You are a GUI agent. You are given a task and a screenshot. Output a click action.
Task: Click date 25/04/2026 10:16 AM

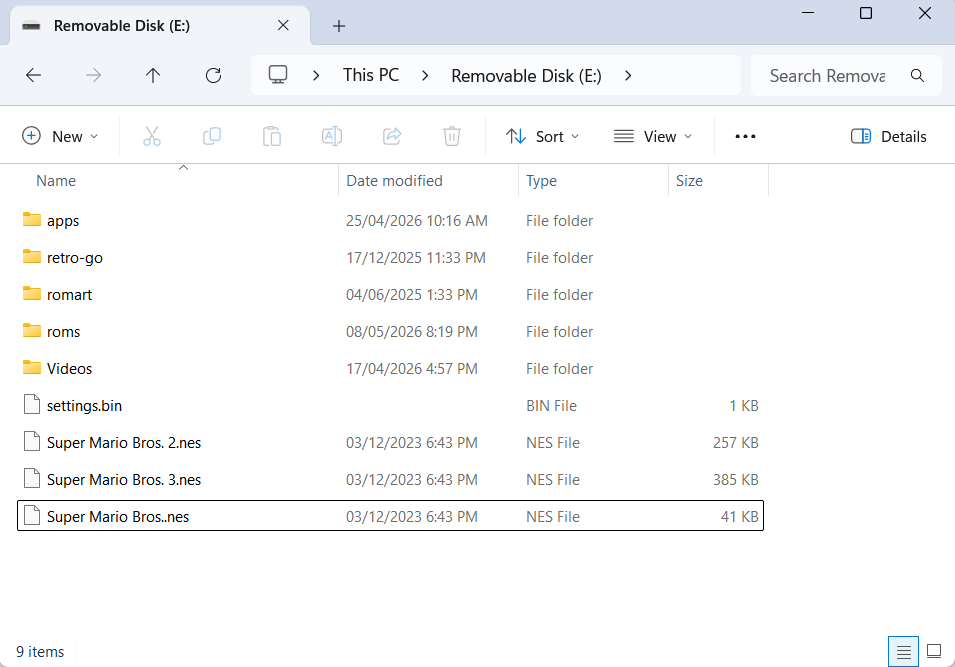pyautogui.click(x=417, y=221)
